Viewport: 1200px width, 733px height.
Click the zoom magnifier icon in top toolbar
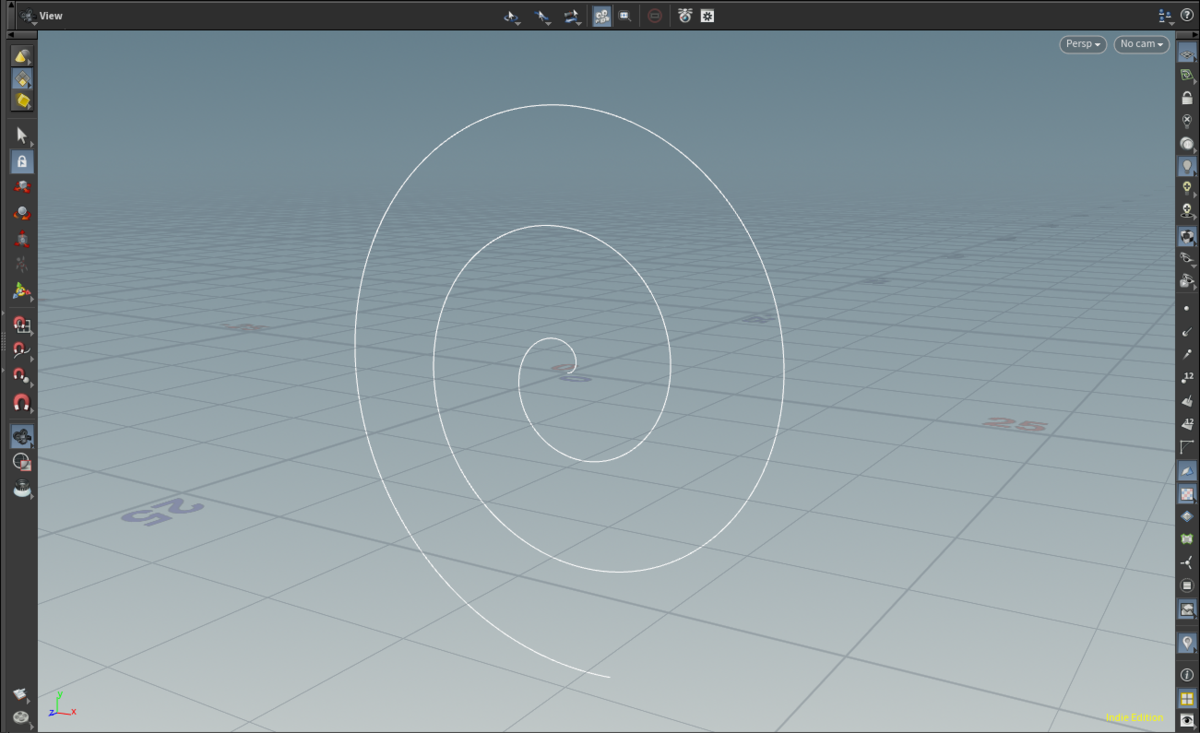click(x=624, y=16)
